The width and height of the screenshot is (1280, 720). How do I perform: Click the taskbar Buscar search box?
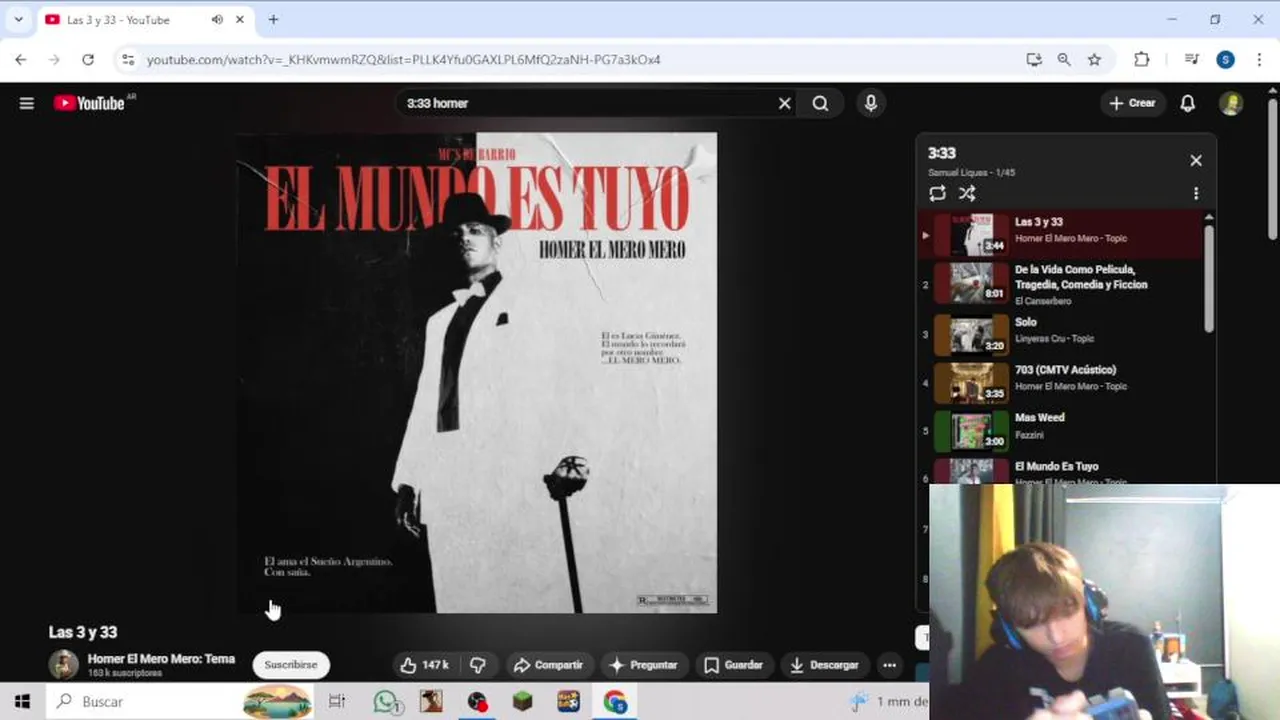(x=180, y=702)
